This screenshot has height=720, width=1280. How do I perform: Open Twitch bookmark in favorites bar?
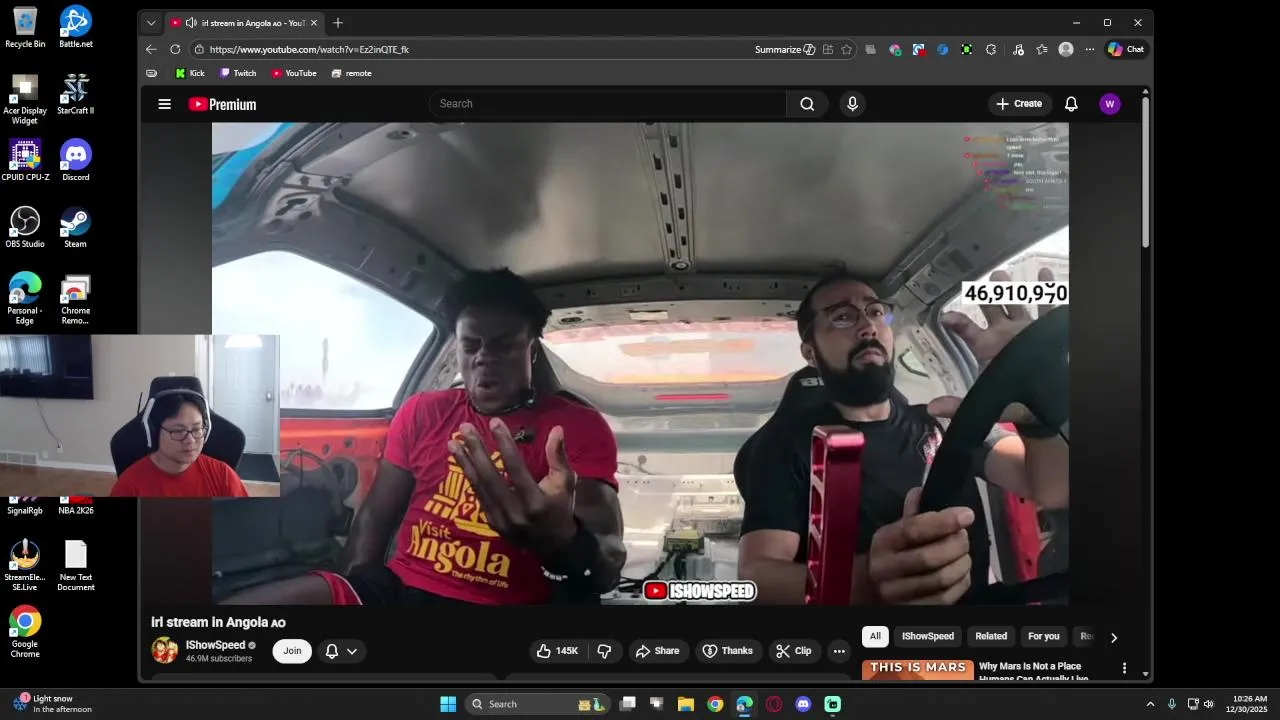click(238, 73)
